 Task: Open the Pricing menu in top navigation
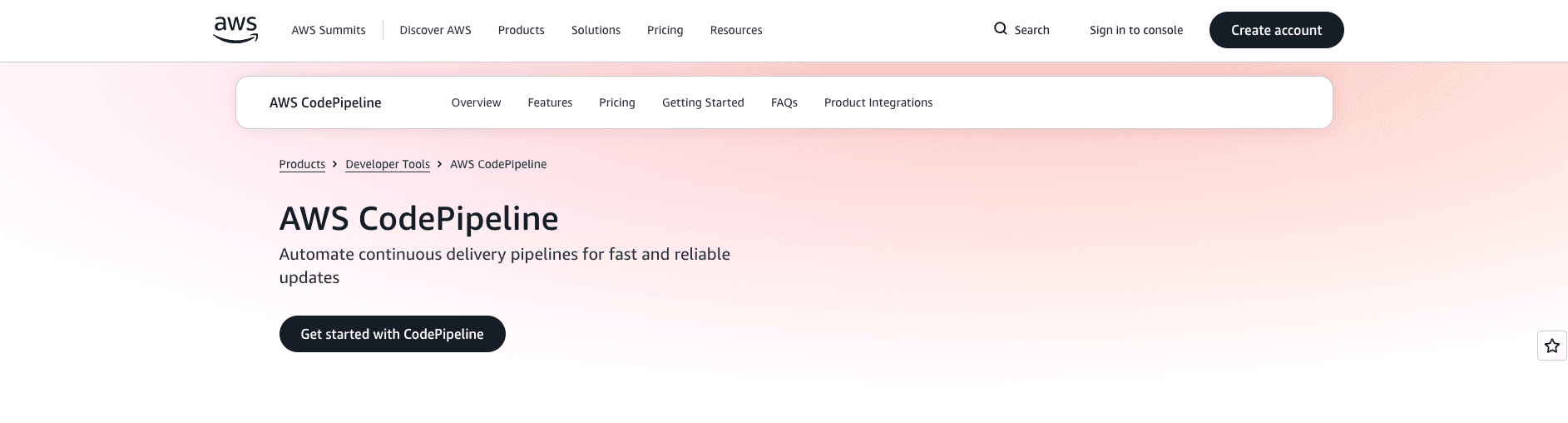pyautogui.click(x=665, y=30)
